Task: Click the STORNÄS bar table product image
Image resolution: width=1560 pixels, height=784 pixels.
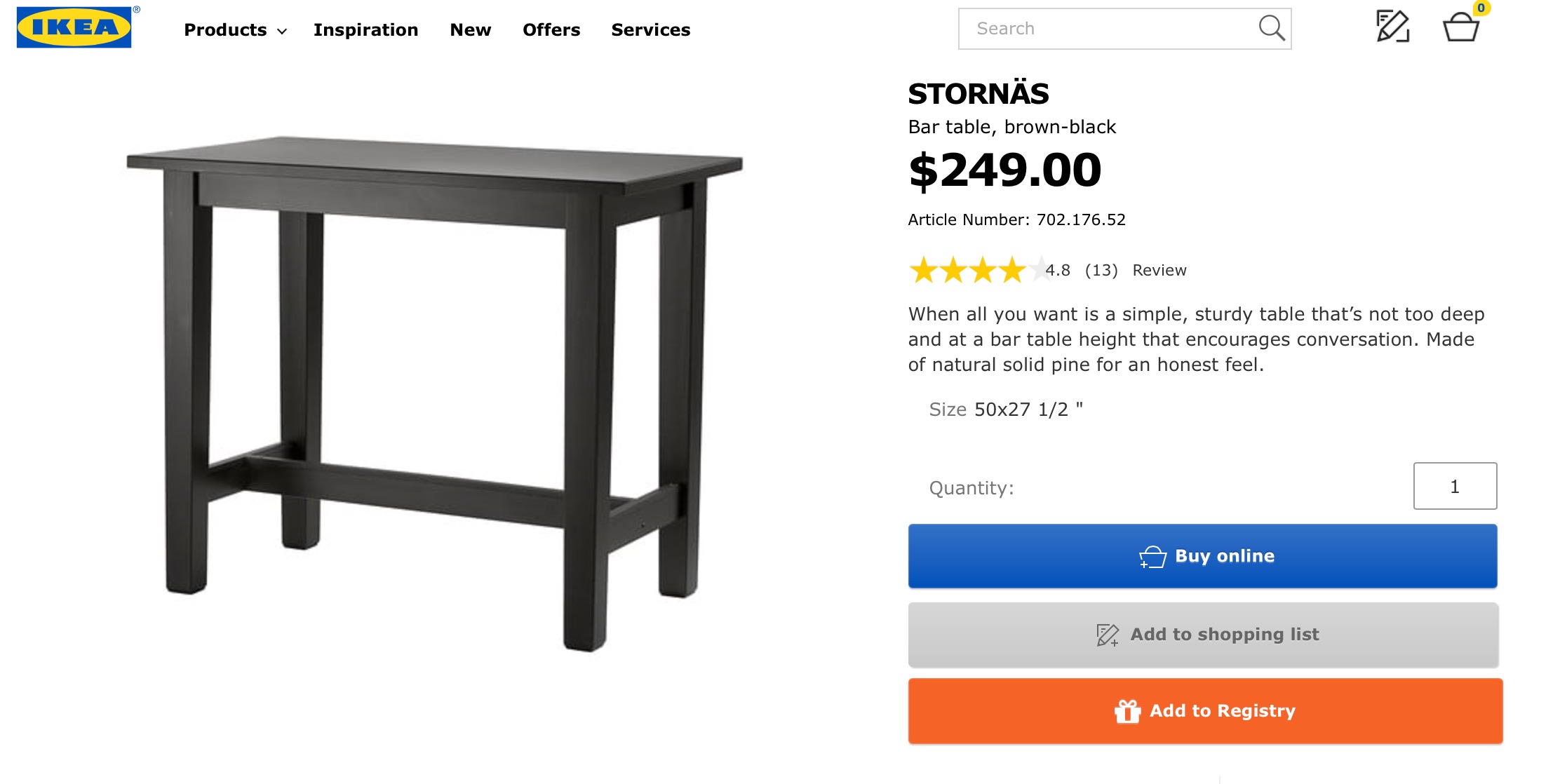Action: pos(434,393)
